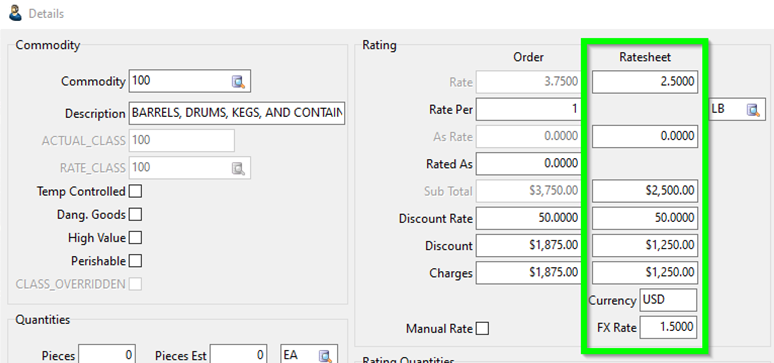Click the Commodity field containing 100
Image resolution: width=774 pixels, height=363 pixels.
click(190, 81)
